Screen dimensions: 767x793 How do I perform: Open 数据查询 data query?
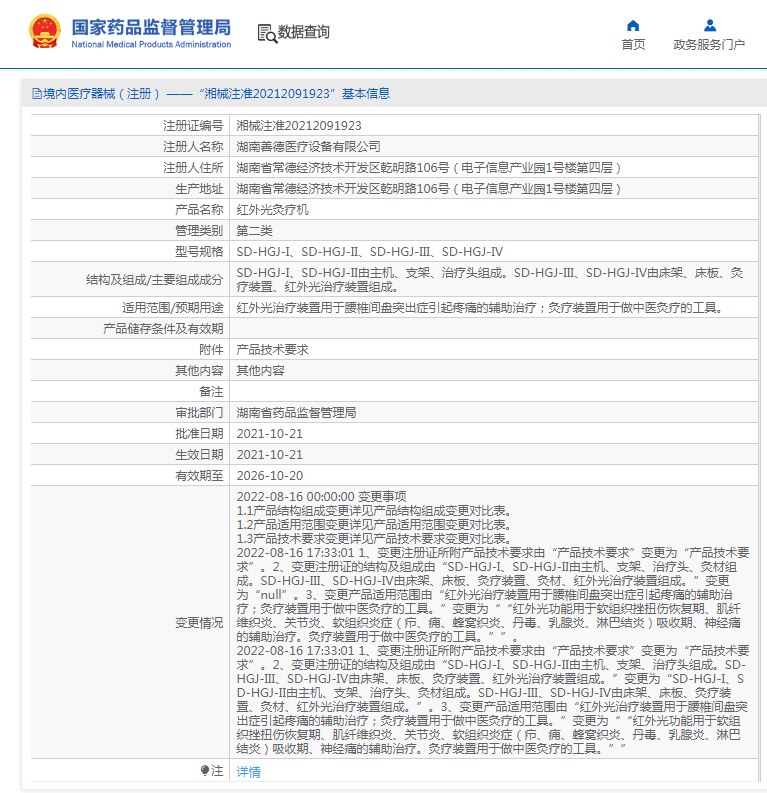[x=303, y=32]
